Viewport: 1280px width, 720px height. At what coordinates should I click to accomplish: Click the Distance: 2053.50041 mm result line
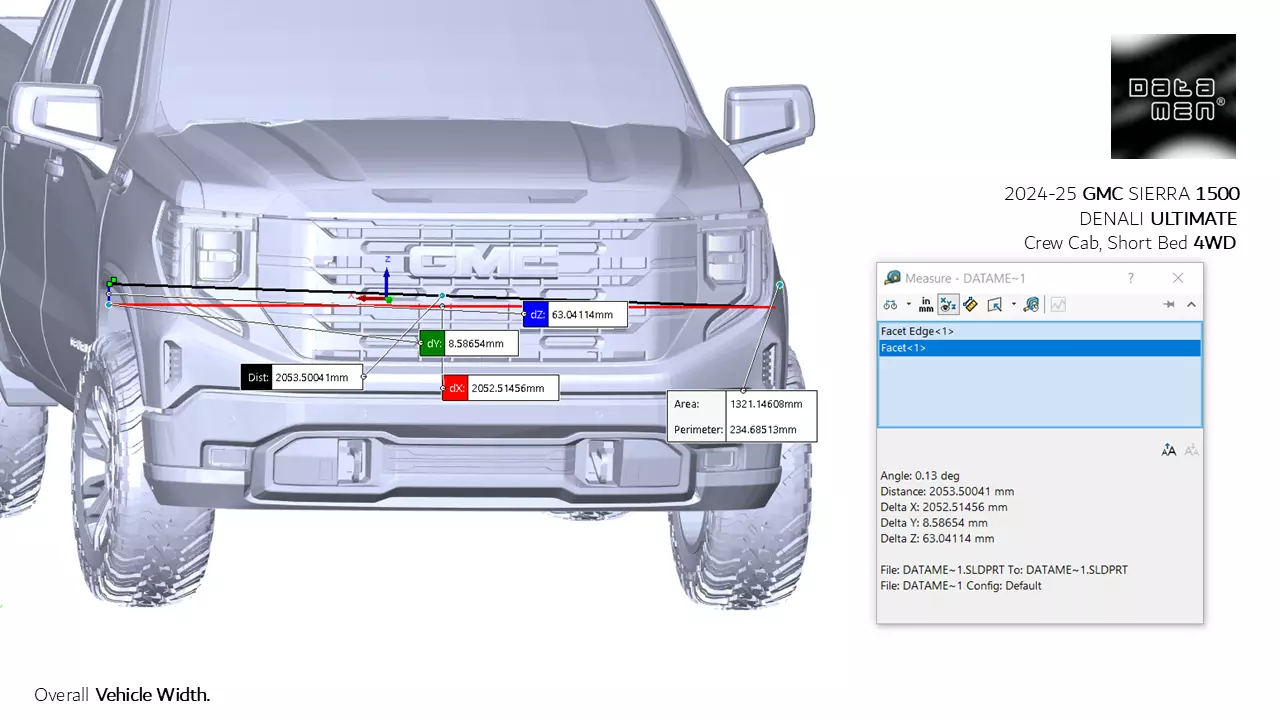coord(947,492)
